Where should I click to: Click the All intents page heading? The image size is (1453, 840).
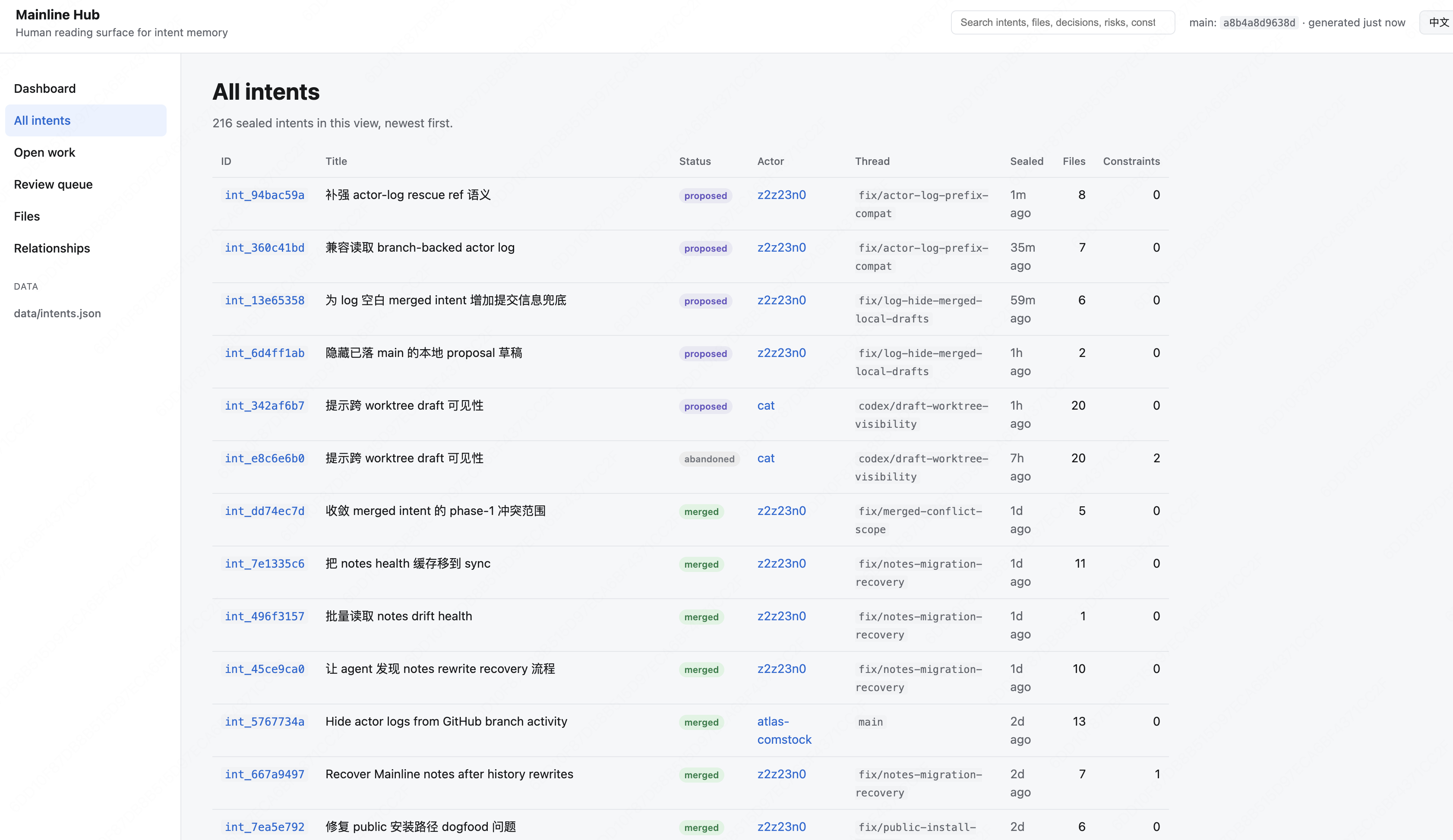tap(266, 92)
